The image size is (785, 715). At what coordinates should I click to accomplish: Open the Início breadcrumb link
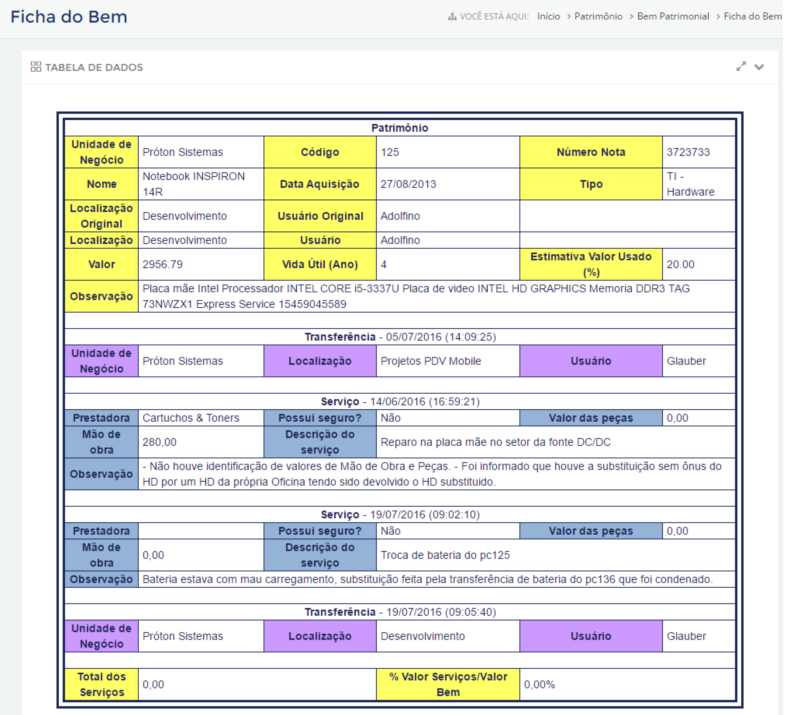(548, 17)
